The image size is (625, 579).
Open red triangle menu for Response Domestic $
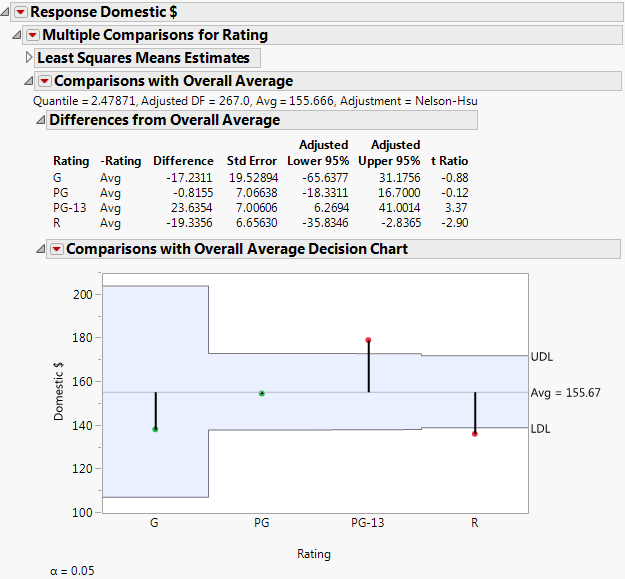click(21, 12)
